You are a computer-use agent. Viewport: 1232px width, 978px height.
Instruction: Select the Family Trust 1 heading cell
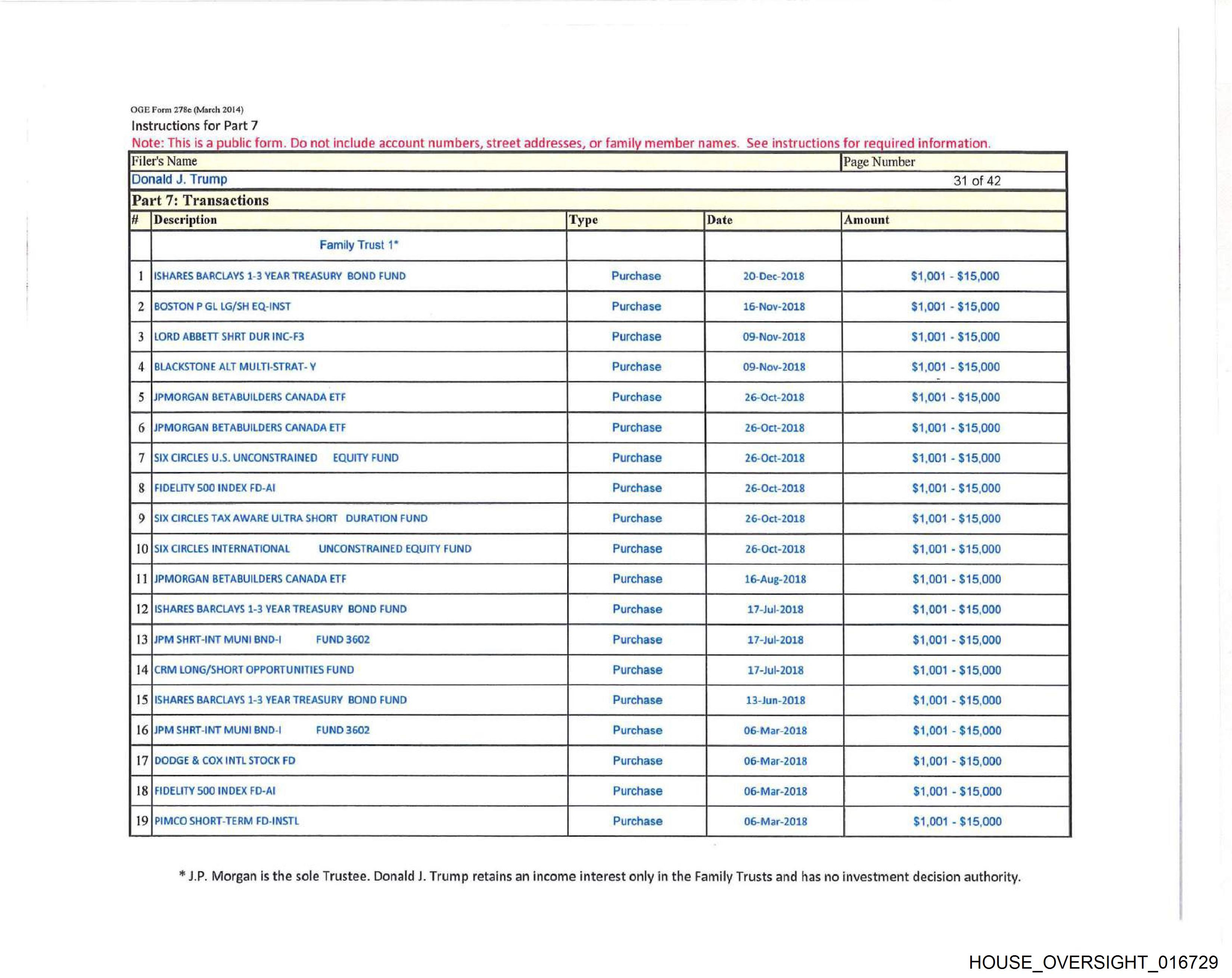[358, 245]
